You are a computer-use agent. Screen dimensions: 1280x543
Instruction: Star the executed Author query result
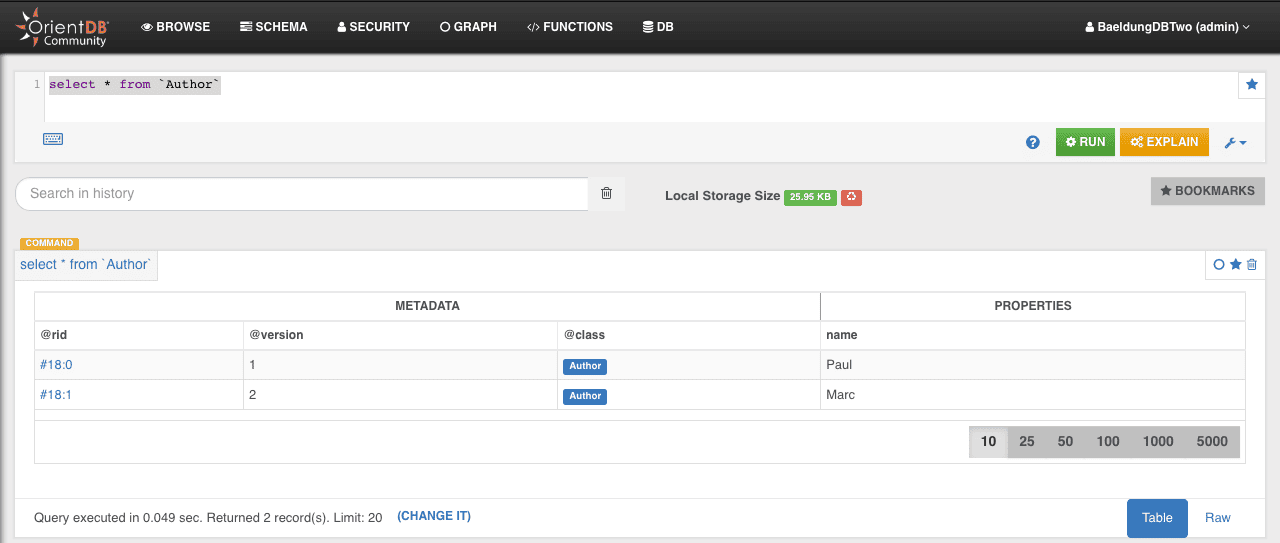[x=1235, y=264]
